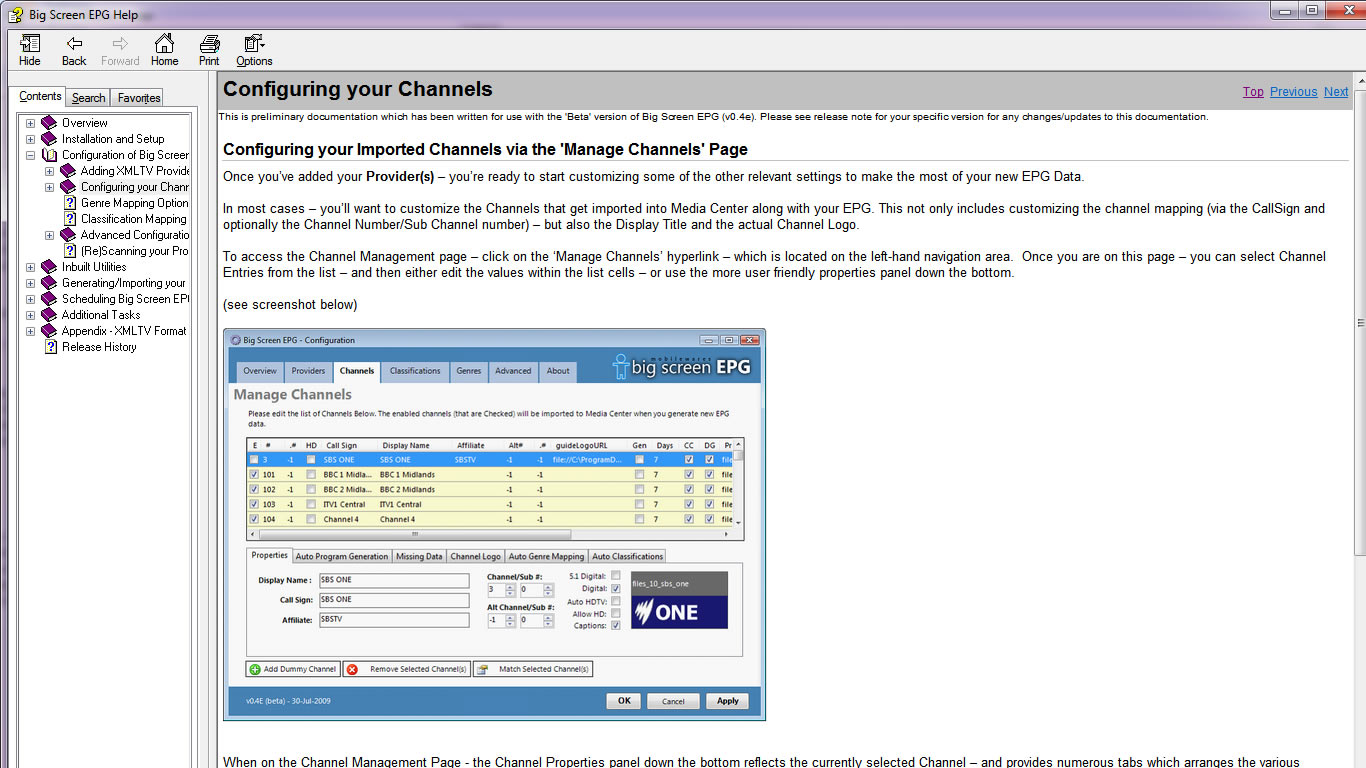Click Add Dummy Channel in the screenshot
The height and width of the screenshot is (768, 1366).
tap(293, 669)
